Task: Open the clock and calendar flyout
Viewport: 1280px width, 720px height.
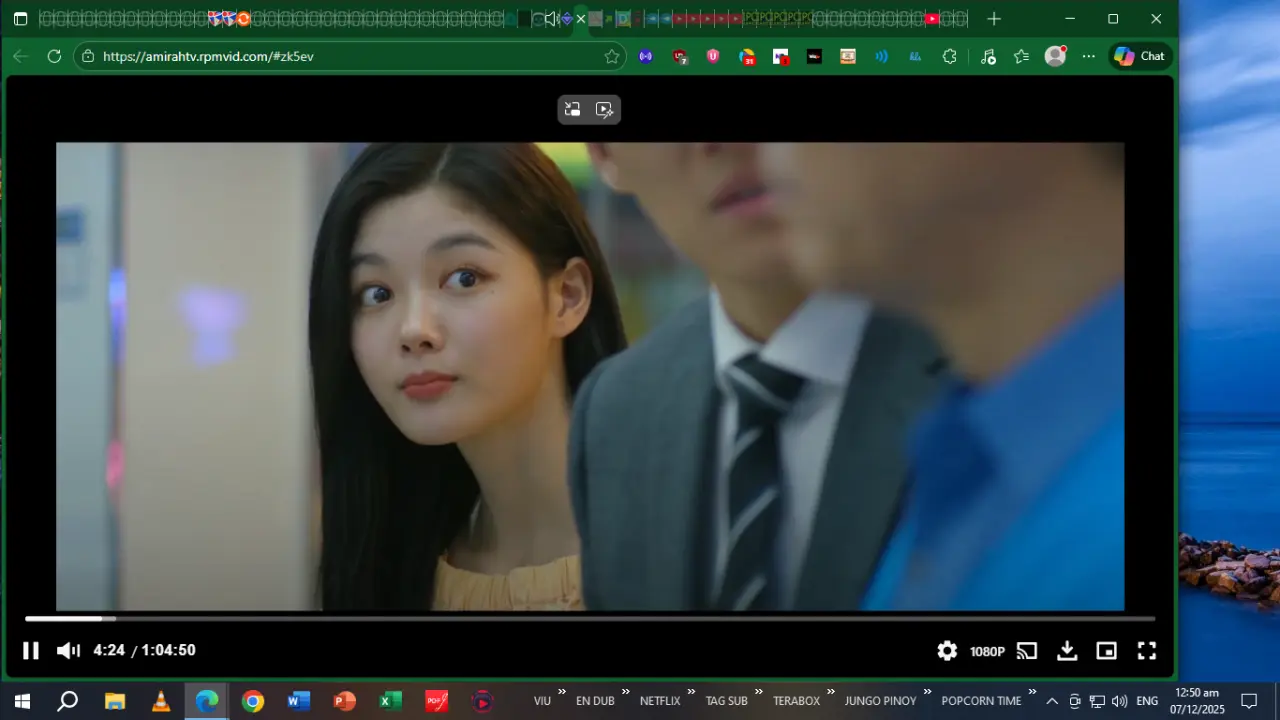Action: click(1197, 701)
